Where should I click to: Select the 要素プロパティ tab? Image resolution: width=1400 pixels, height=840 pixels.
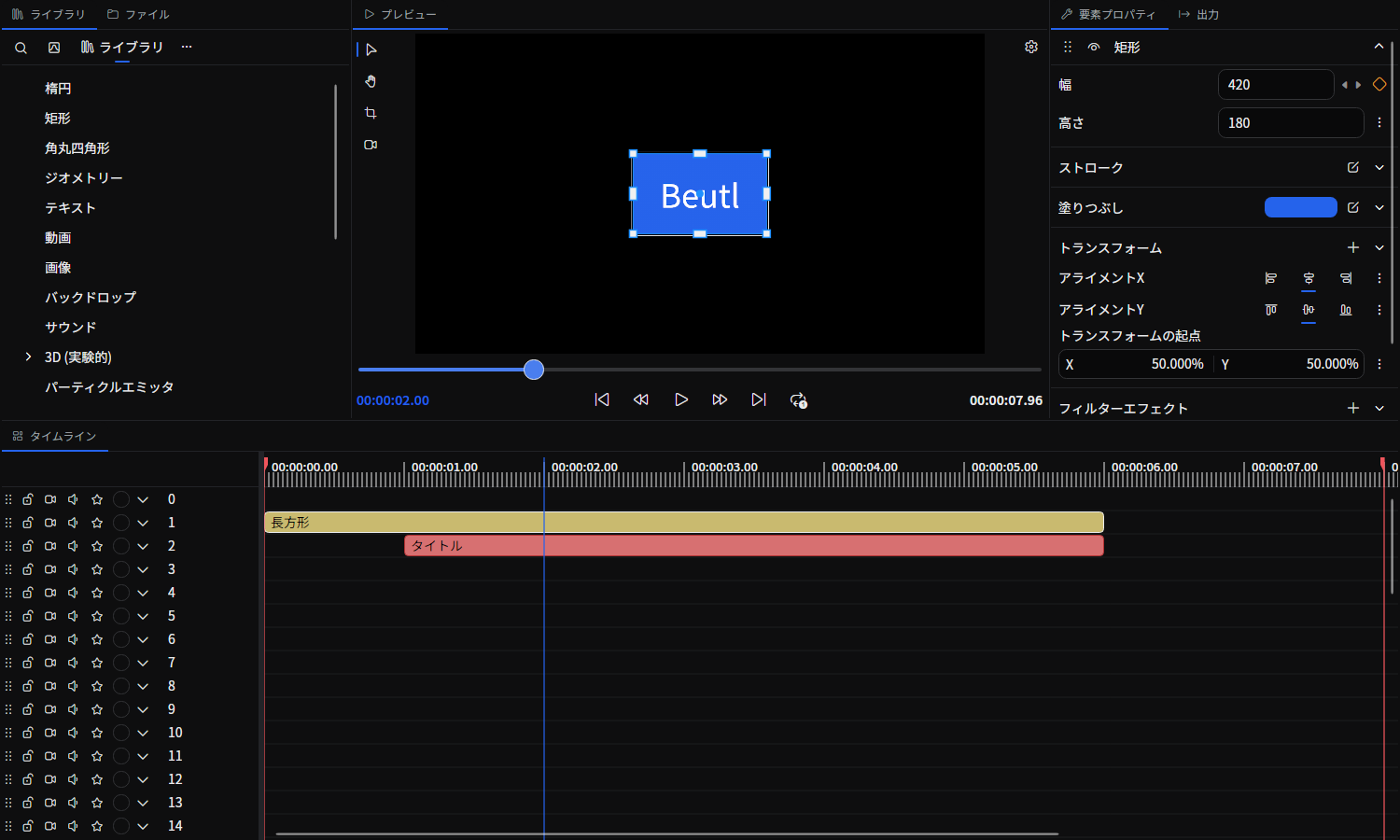[x=1109, y=14]
